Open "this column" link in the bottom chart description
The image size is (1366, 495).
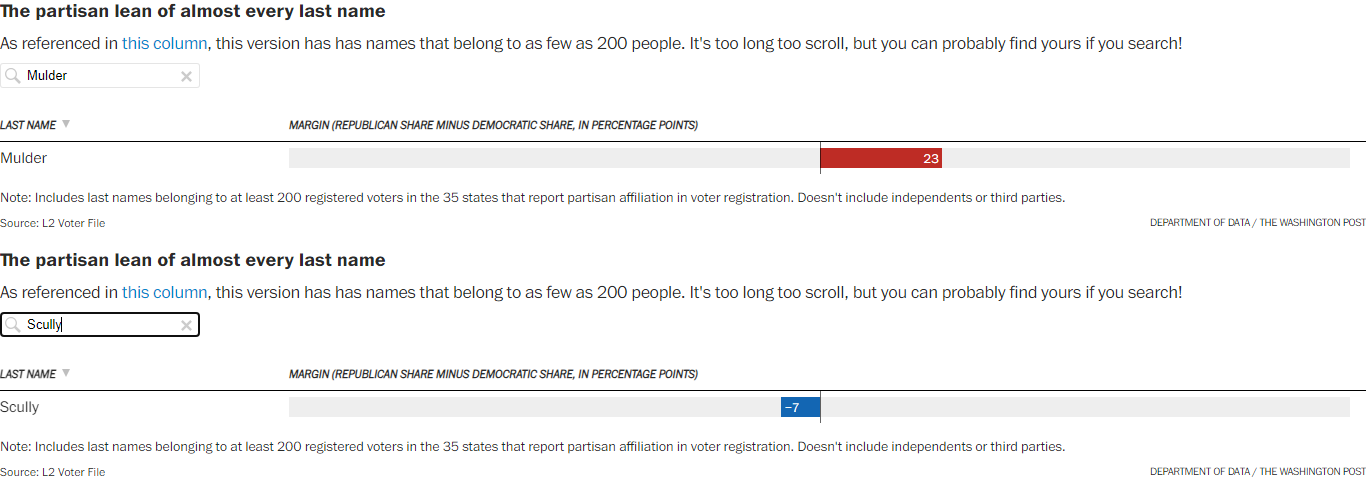point(165,293)
